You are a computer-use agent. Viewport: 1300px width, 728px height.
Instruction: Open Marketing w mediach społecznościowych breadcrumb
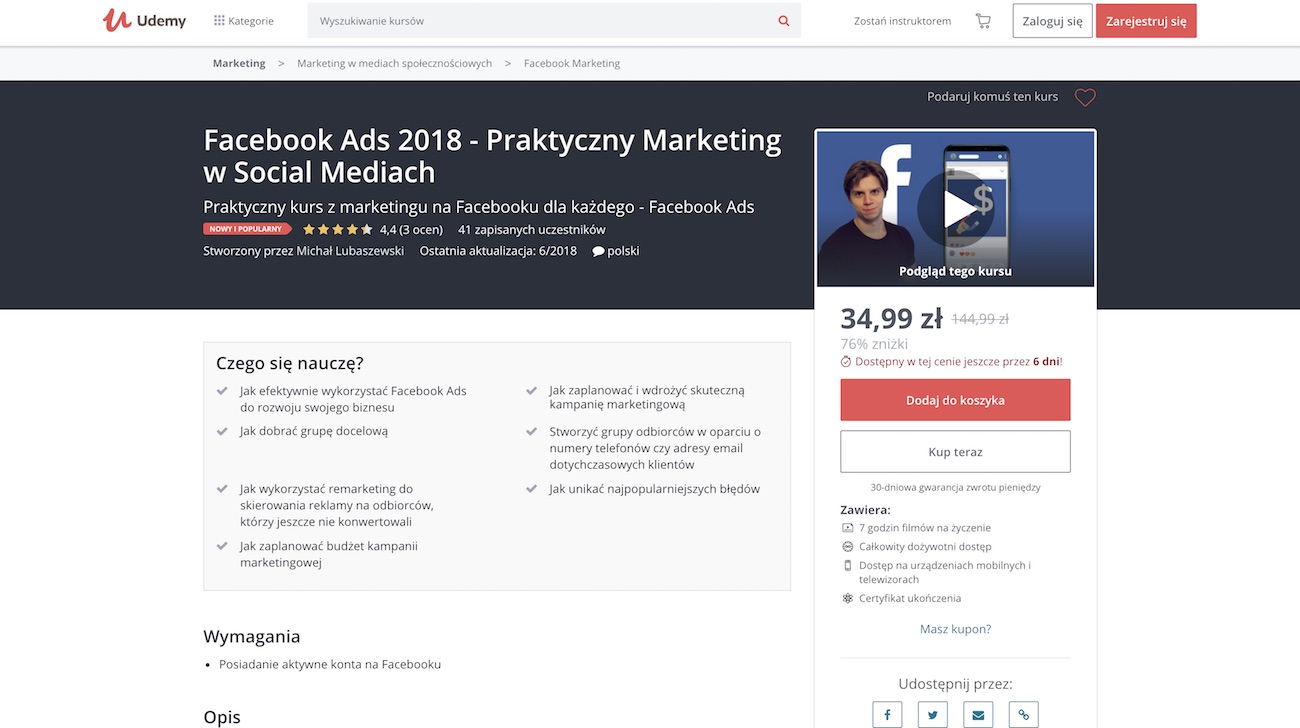click(x=394, y=63)
